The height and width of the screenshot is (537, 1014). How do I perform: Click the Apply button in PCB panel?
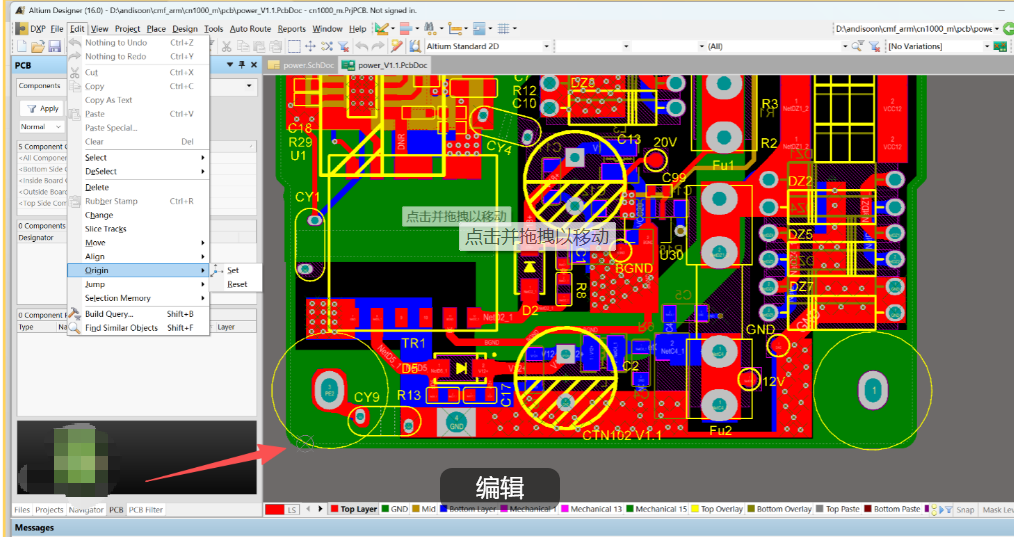[43, 109]
